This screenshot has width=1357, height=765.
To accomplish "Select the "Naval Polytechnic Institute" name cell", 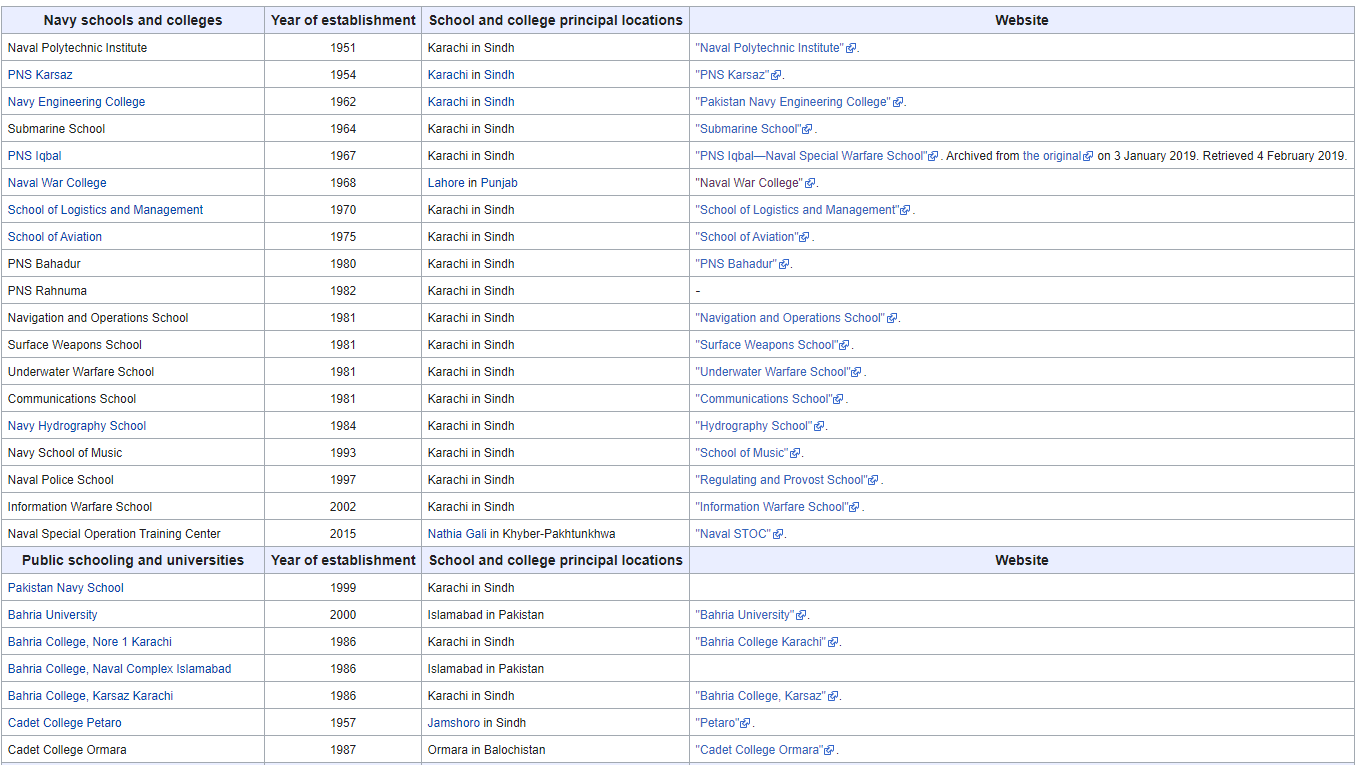I will [x=133, y=48].
